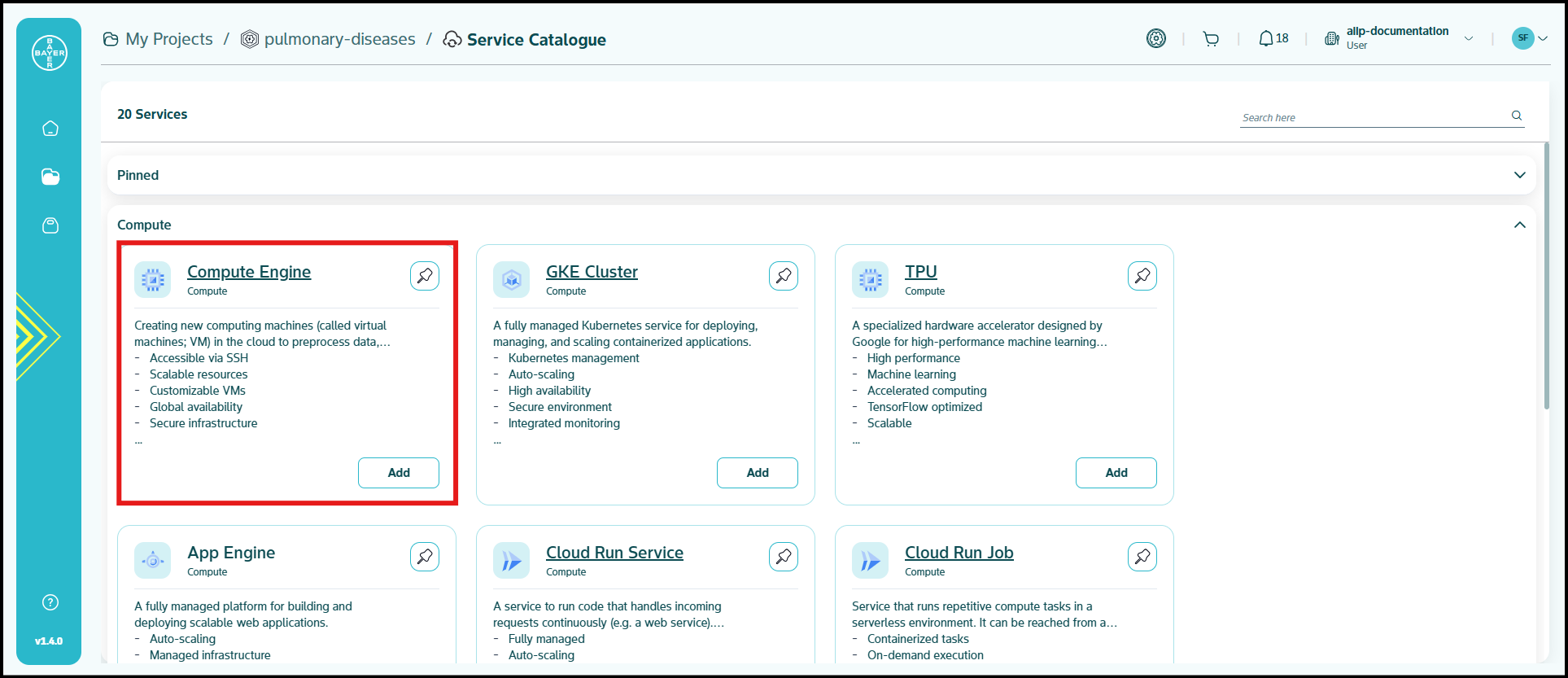Add the Compute Engine service
Screen dimensions: 1568x678
tap(399, 473)
